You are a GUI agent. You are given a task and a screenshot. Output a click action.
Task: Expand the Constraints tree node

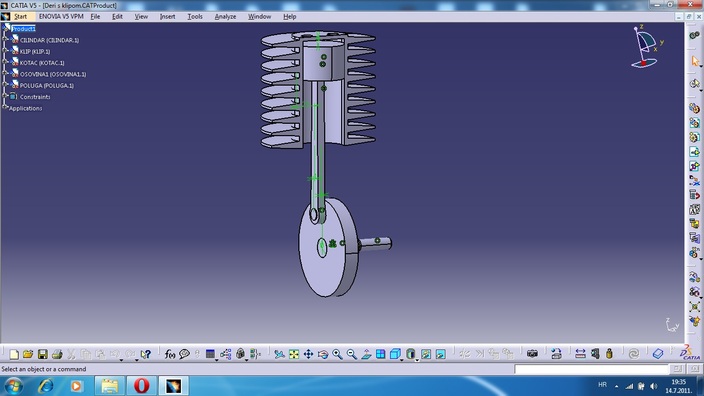(x=5, y=96)
